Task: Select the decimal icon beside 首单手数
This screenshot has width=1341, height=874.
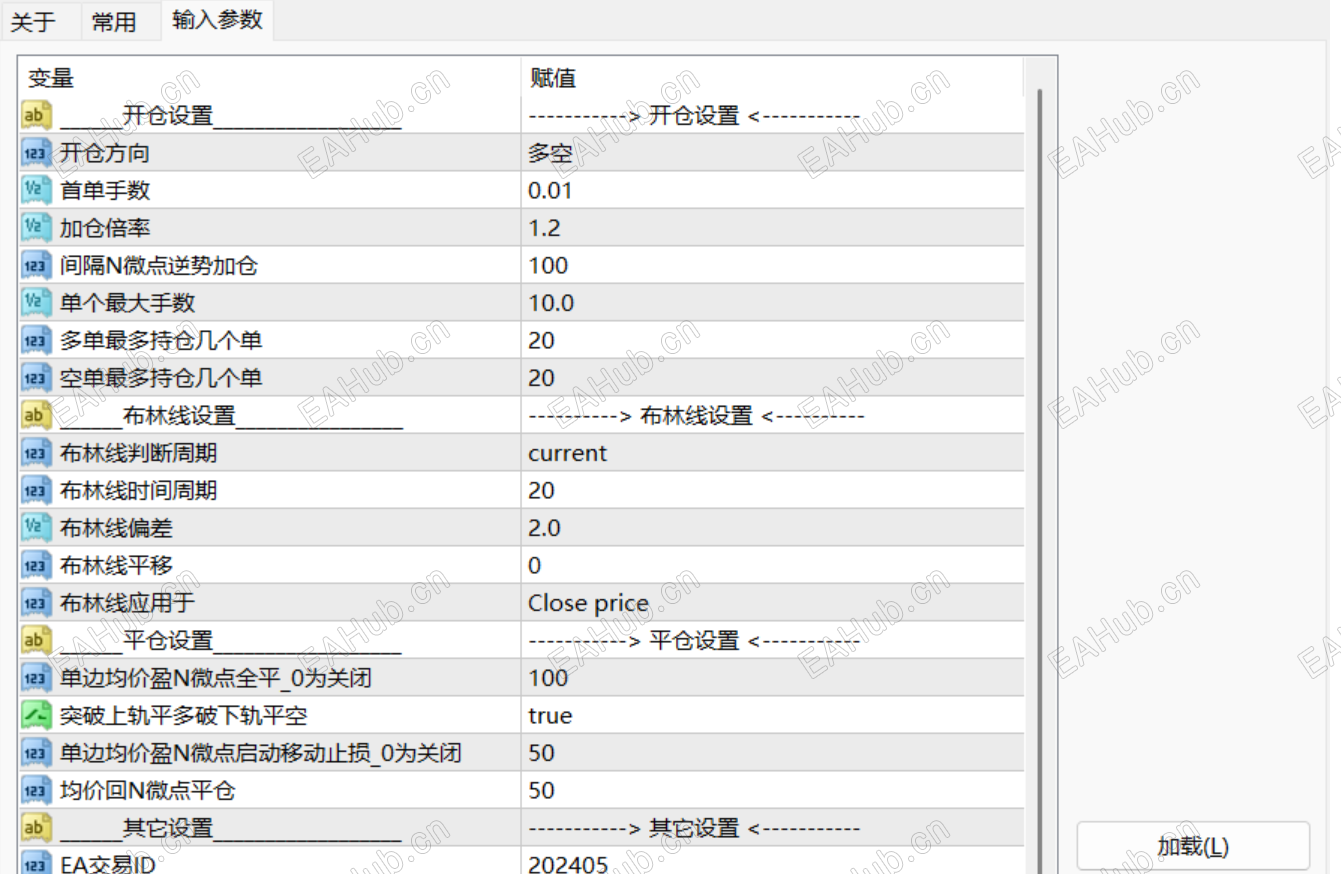Action: (x=33, y=190)
